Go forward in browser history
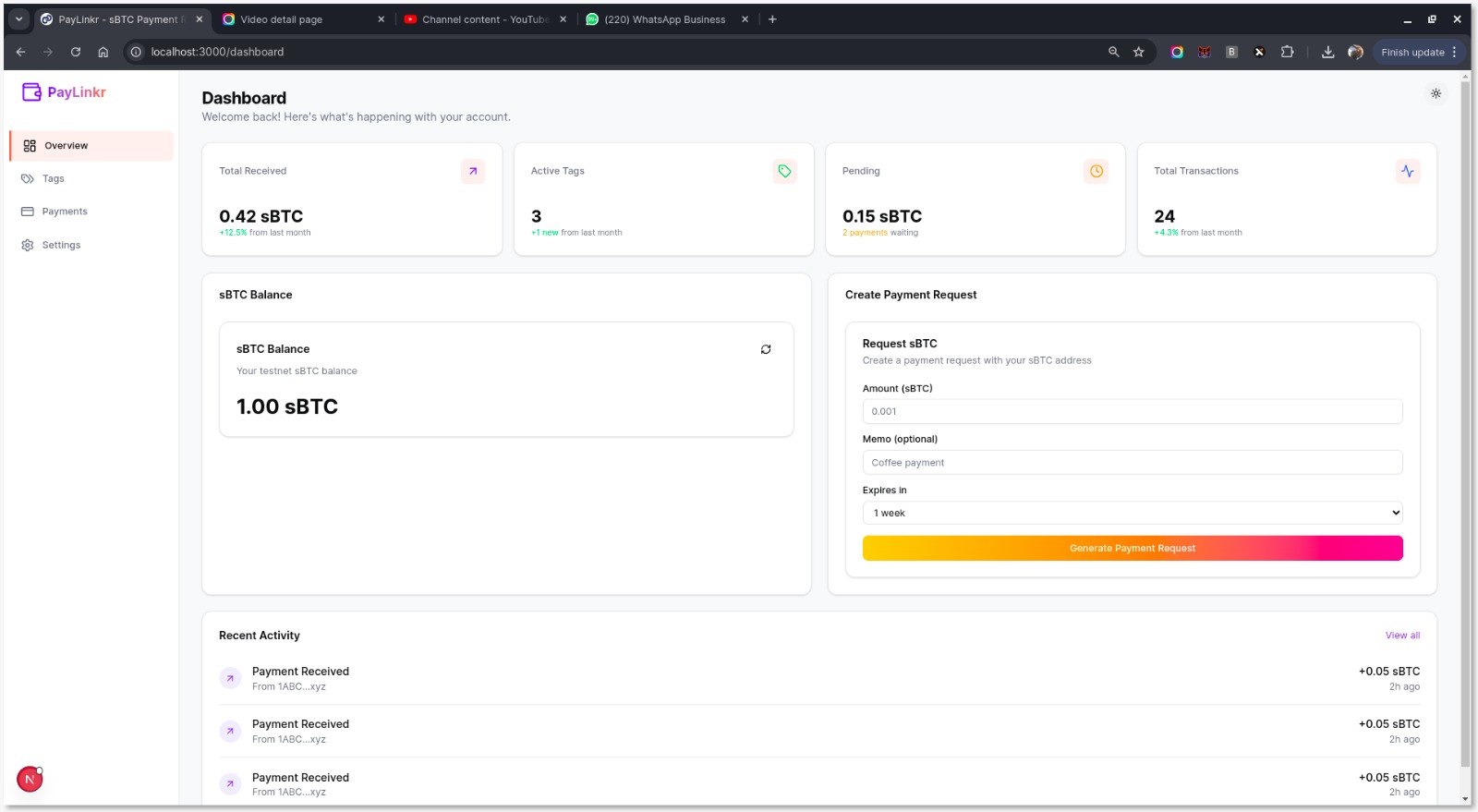The image size is (1478, 812). [48, 52]
